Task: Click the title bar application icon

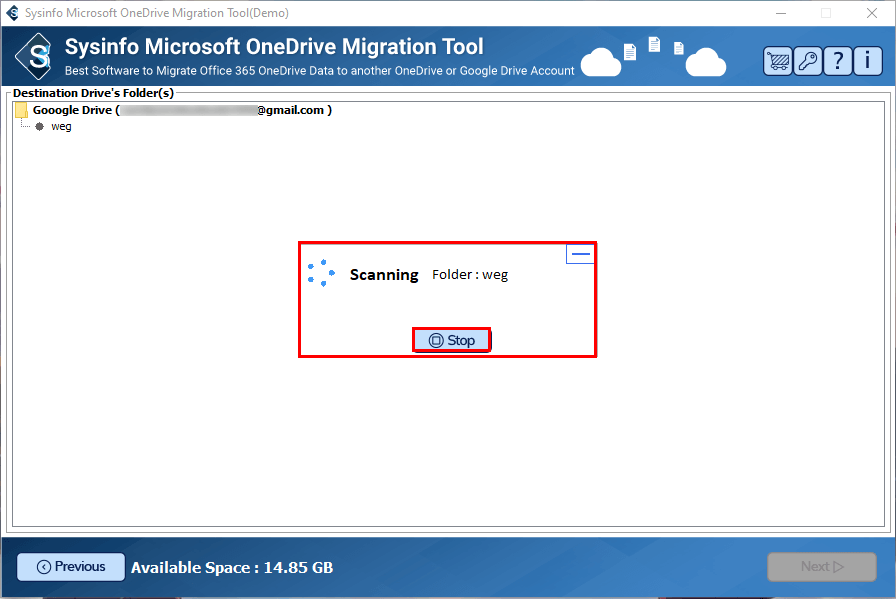Action: tap(13, 13)
